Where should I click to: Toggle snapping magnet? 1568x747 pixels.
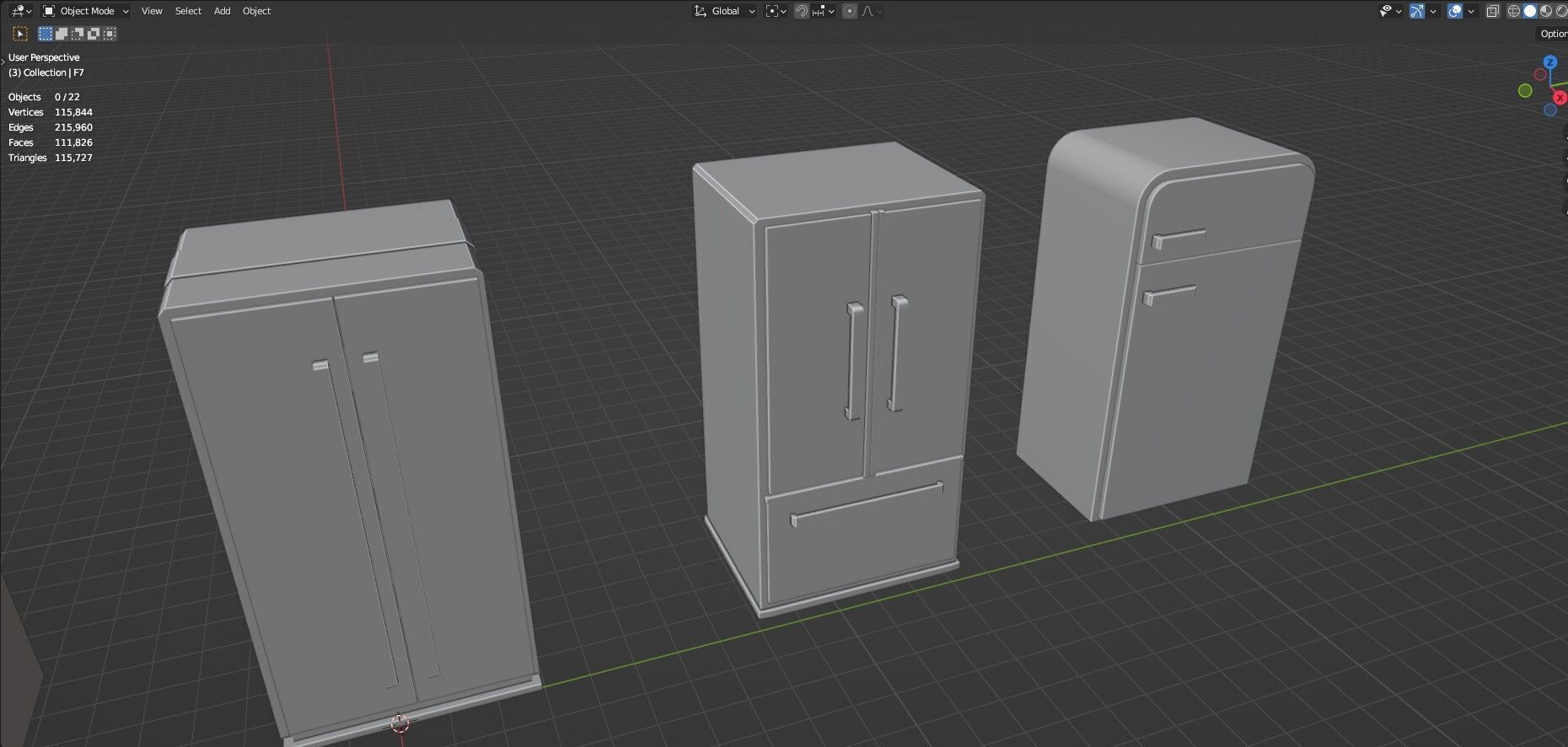[802, 11]
